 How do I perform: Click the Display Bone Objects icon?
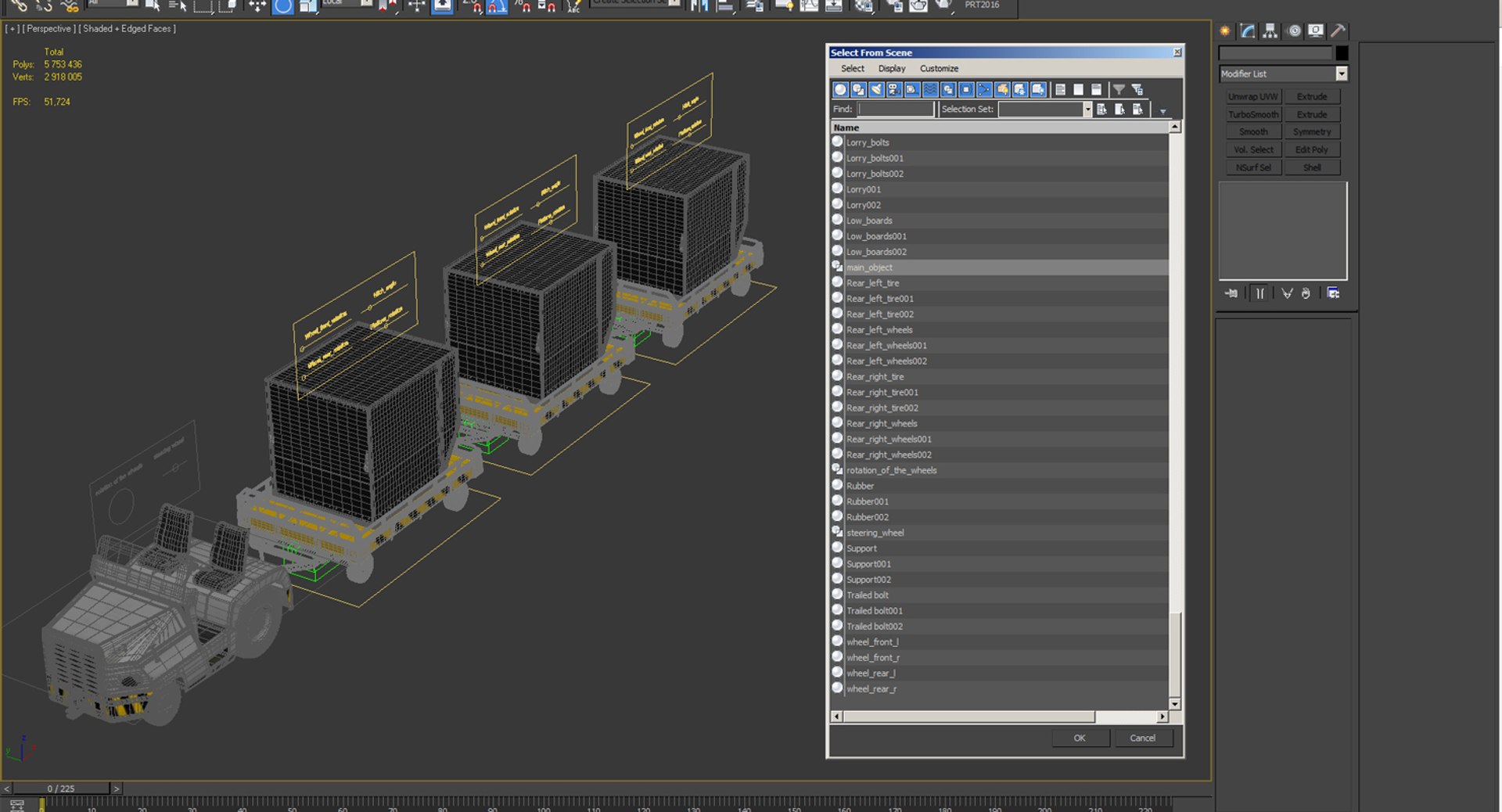[x=984, y=90]
